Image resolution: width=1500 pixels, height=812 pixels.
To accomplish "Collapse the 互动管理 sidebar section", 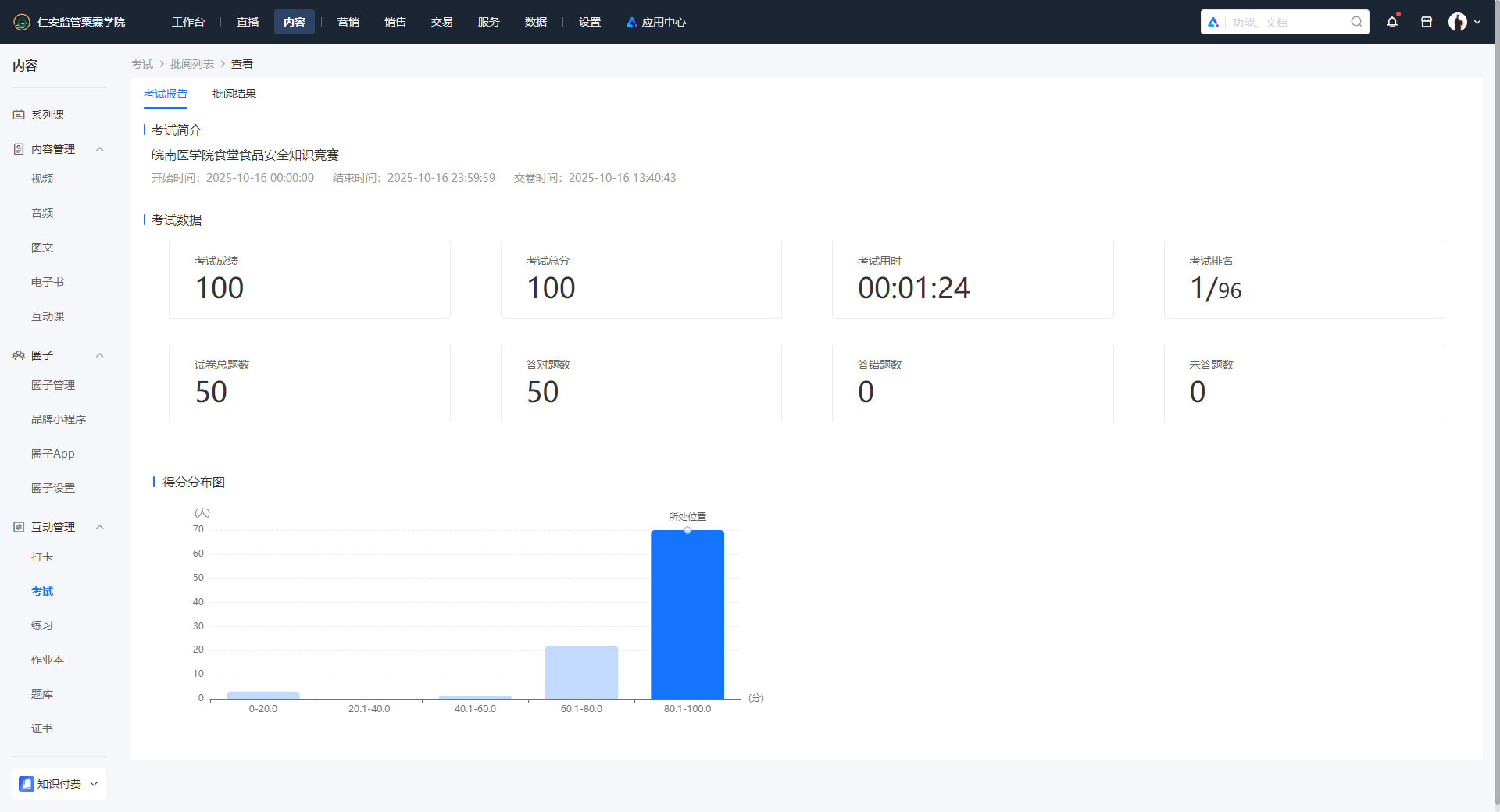I will click(x=99, y=527).
